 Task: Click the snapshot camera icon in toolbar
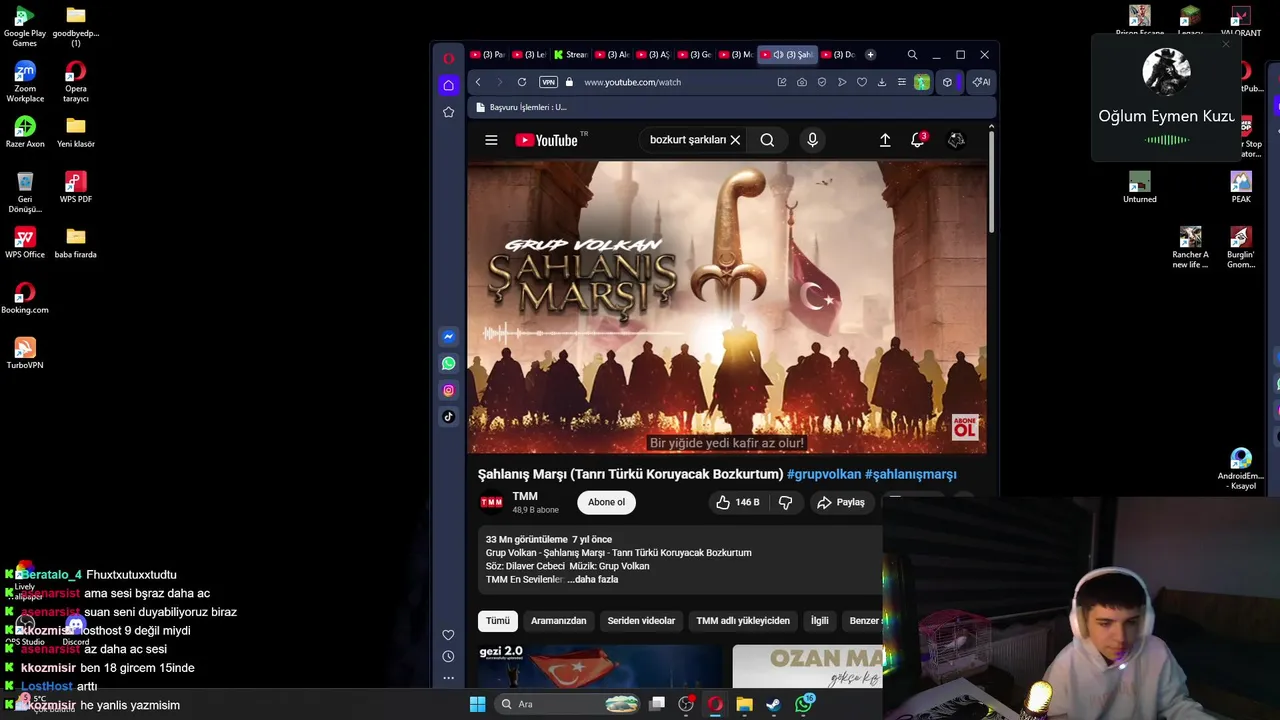coord(802,82)
